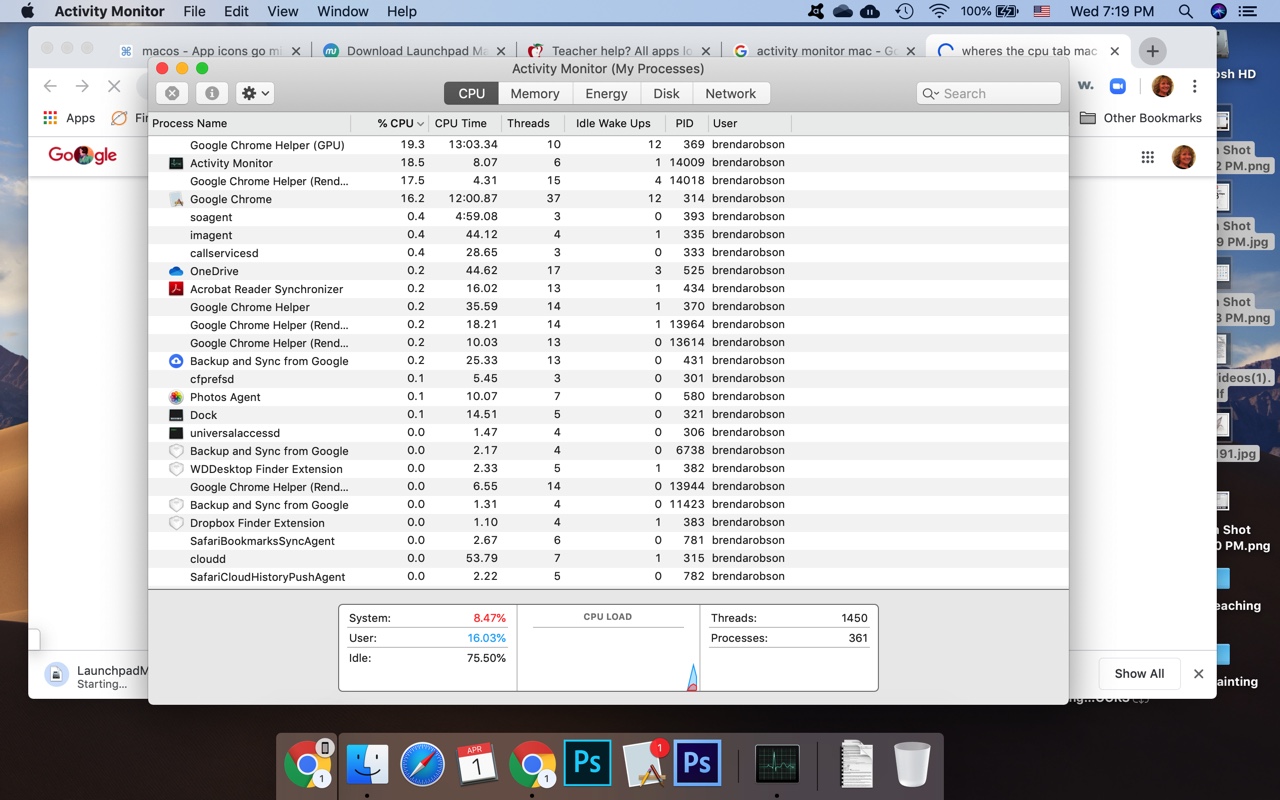Click the Wi-Fi menu bar icon
This screenshot has width=1280, height=800.
pyautogui.click(x=939, y=11)
